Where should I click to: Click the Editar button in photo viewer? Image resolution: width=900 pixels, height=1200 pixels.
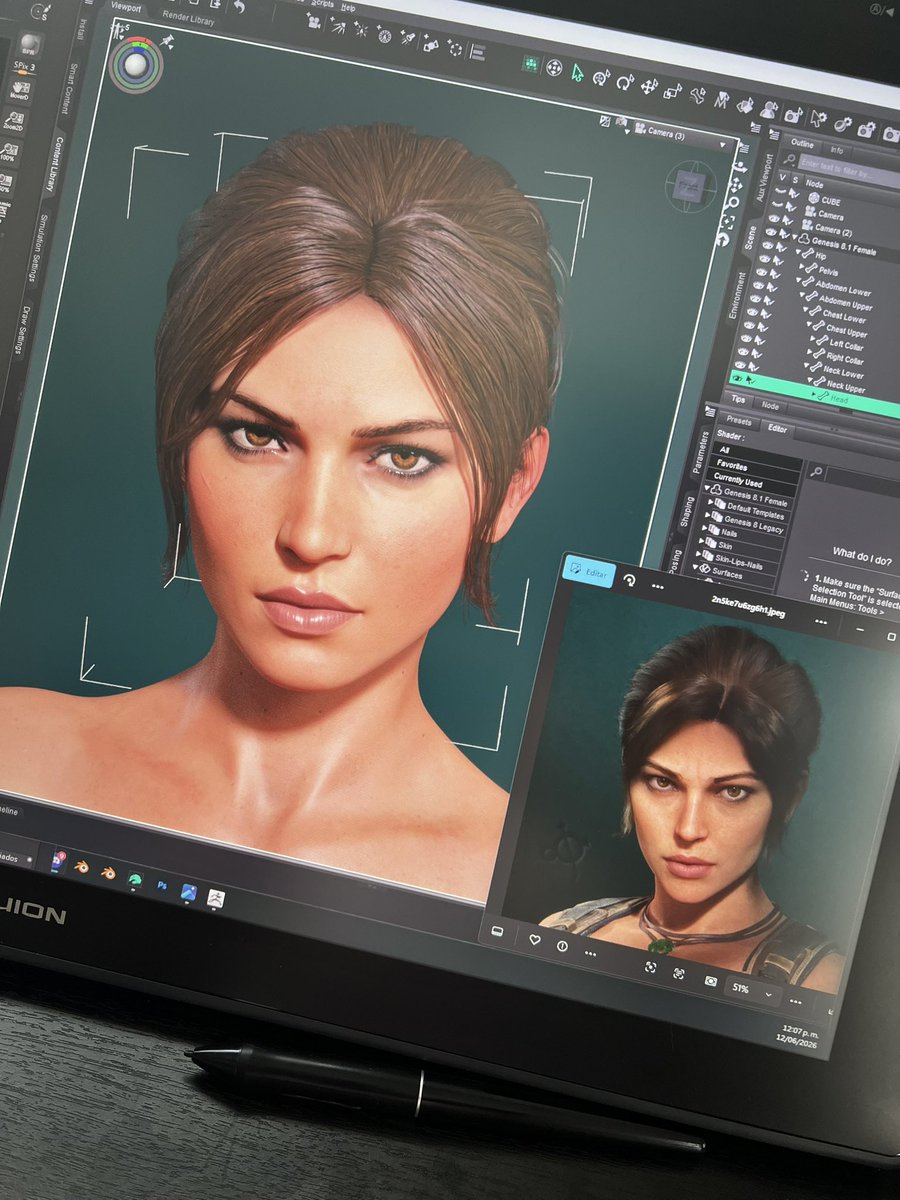tap(588, 571)
